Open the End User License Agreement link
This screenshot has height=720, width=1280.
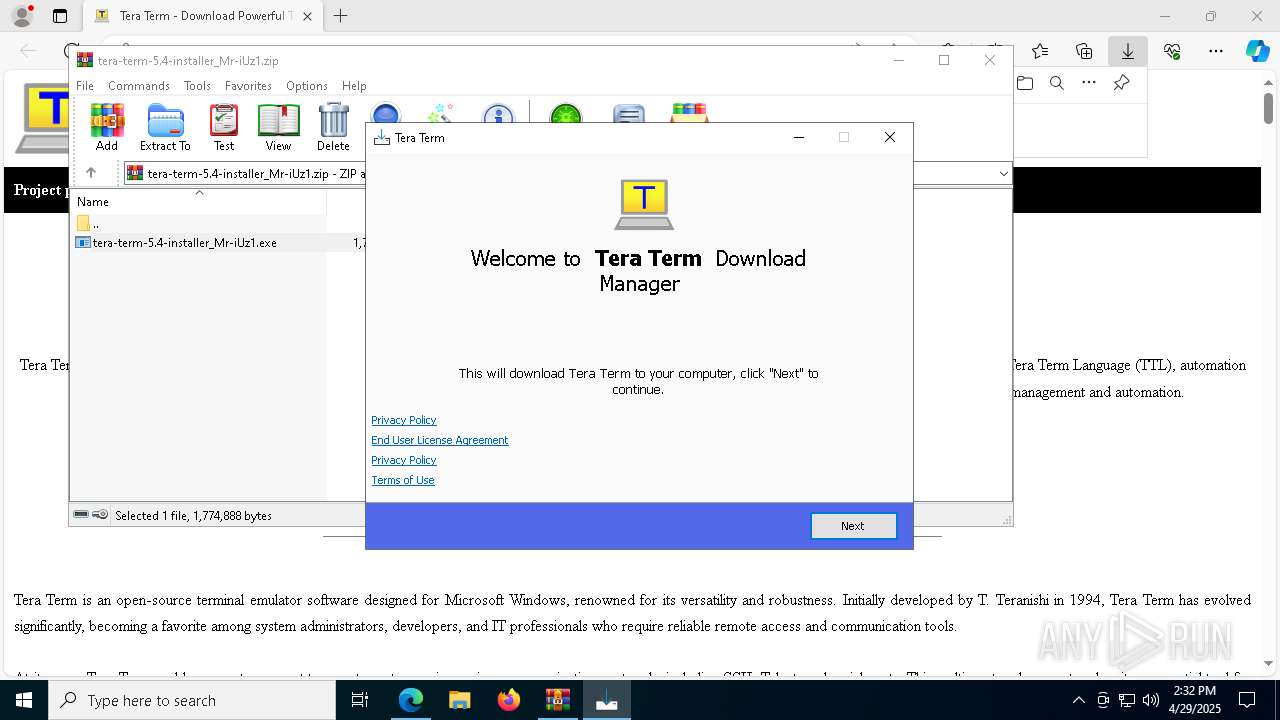click(440, 440)
